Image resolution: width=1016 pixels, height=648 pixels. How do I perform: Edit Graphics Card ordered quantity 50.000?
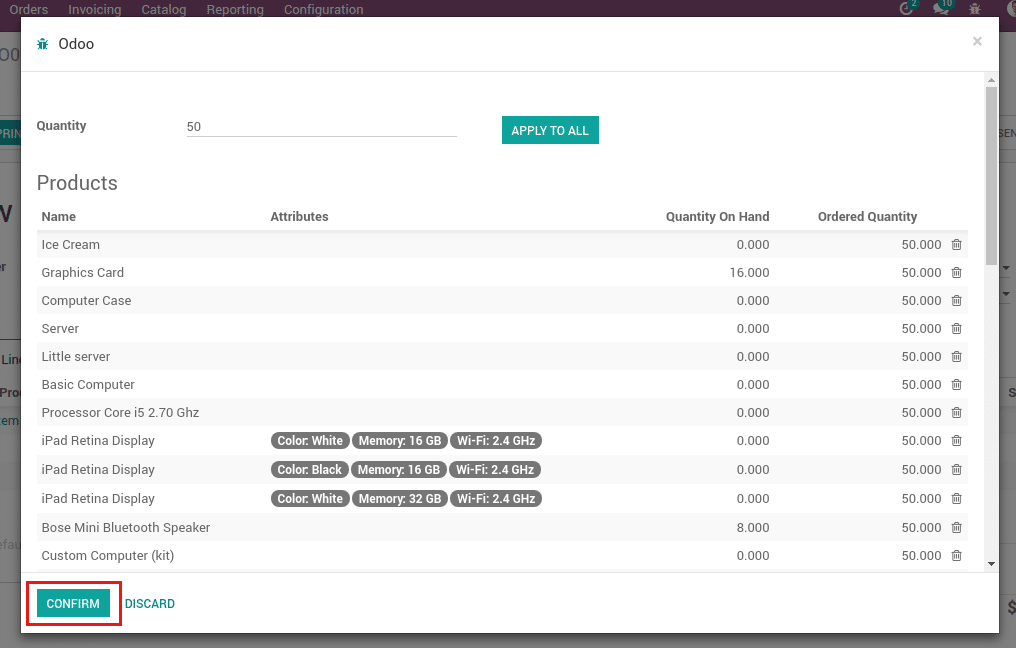(921, 273)
